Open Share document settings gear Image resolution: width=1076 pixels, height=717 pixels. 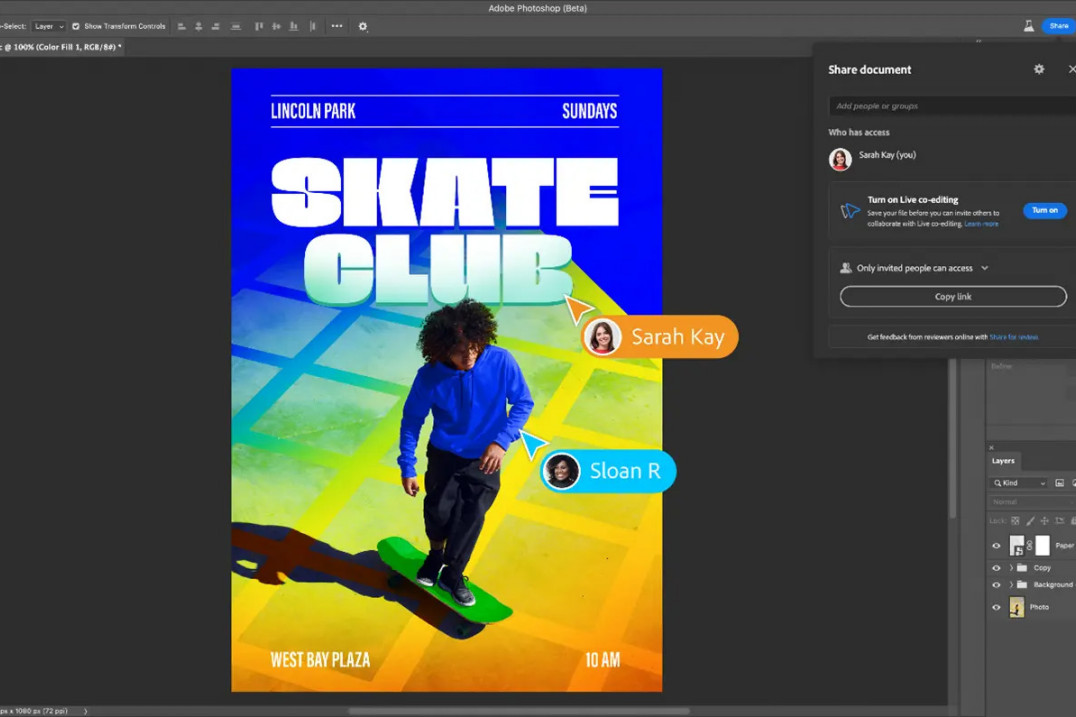coord(1039,69)
